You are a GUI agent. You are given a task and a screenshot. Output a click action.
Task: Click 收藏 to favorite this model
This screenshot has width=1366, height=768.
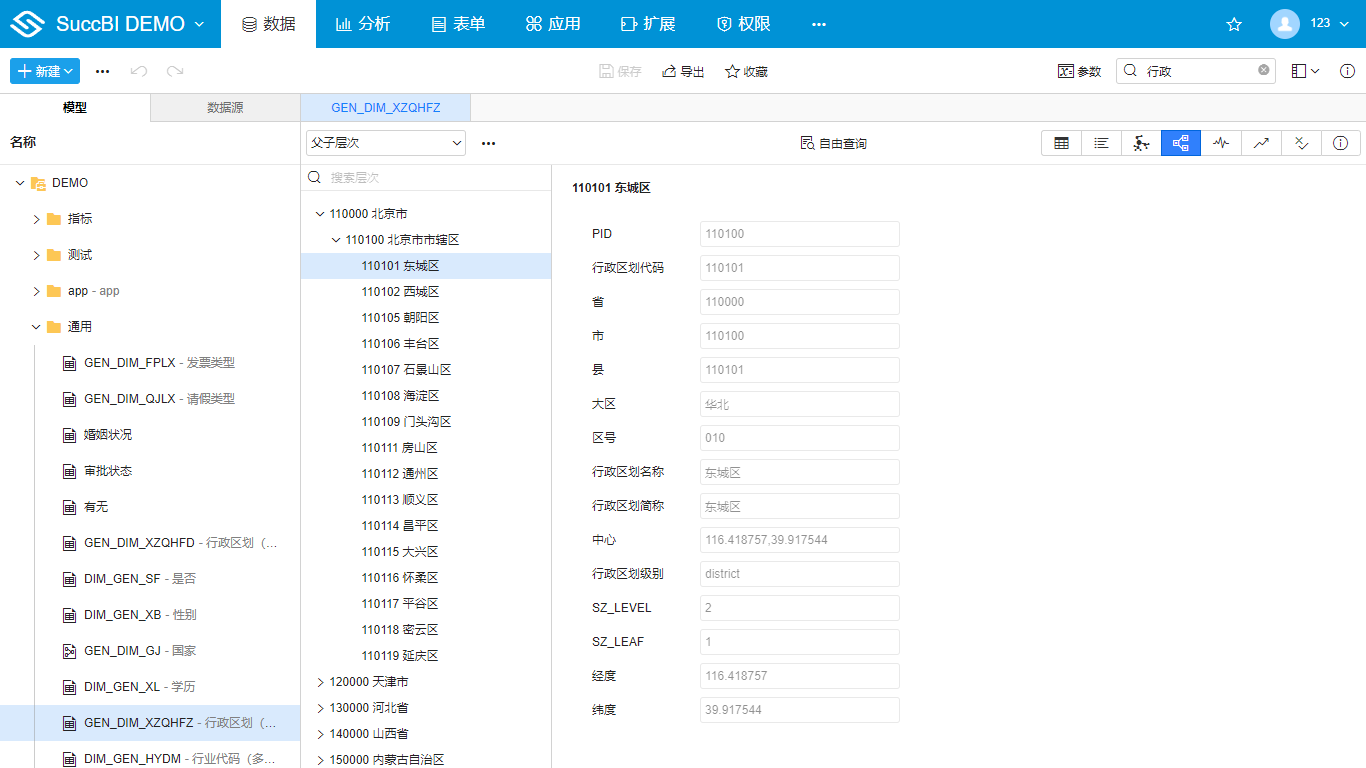745,71
